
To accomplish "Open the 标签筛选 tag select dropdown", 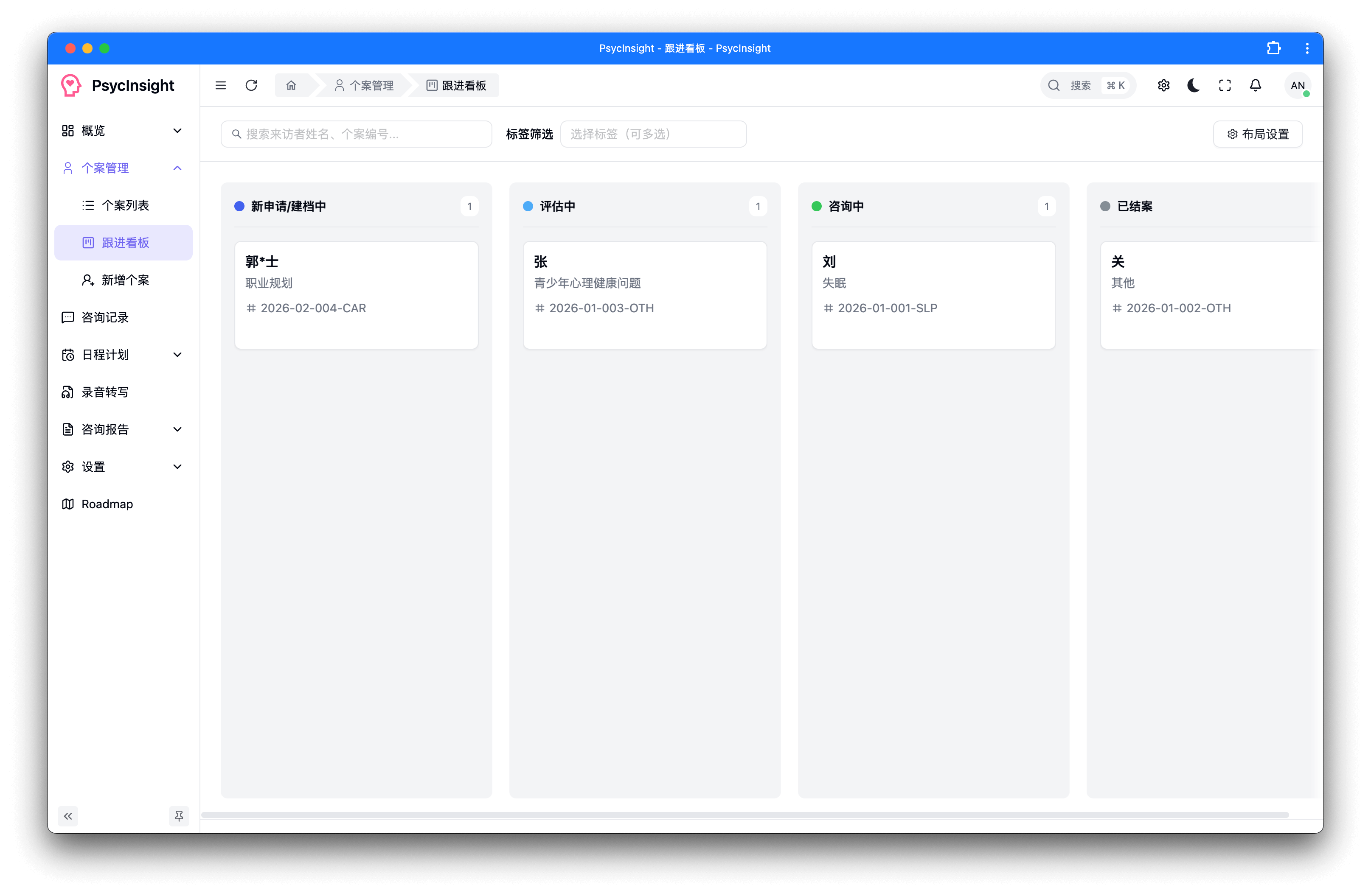I will point(653,134).
